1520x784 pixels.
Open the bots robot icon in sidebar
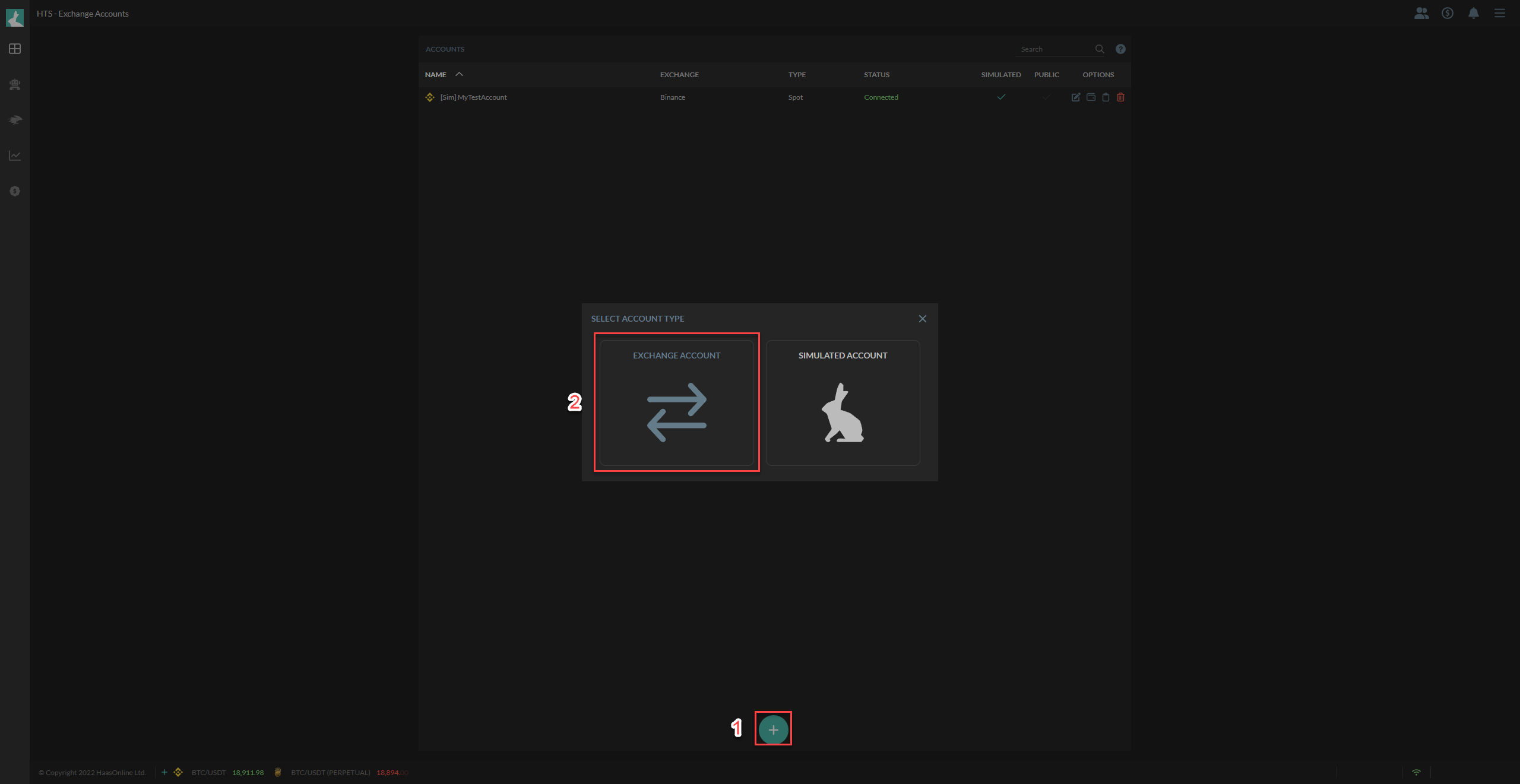15,85
